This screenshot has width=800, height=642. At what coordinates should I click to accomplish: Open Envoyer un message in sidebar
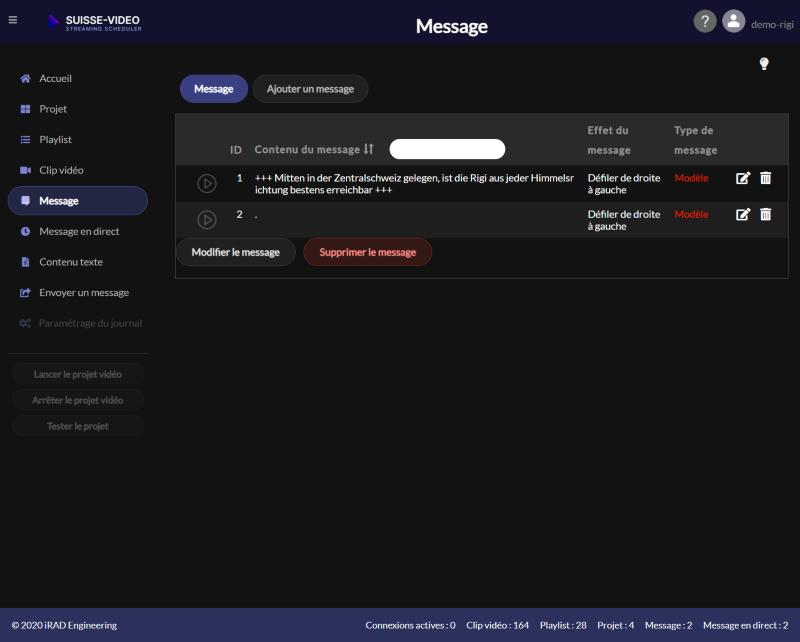[x=78, y=293]
